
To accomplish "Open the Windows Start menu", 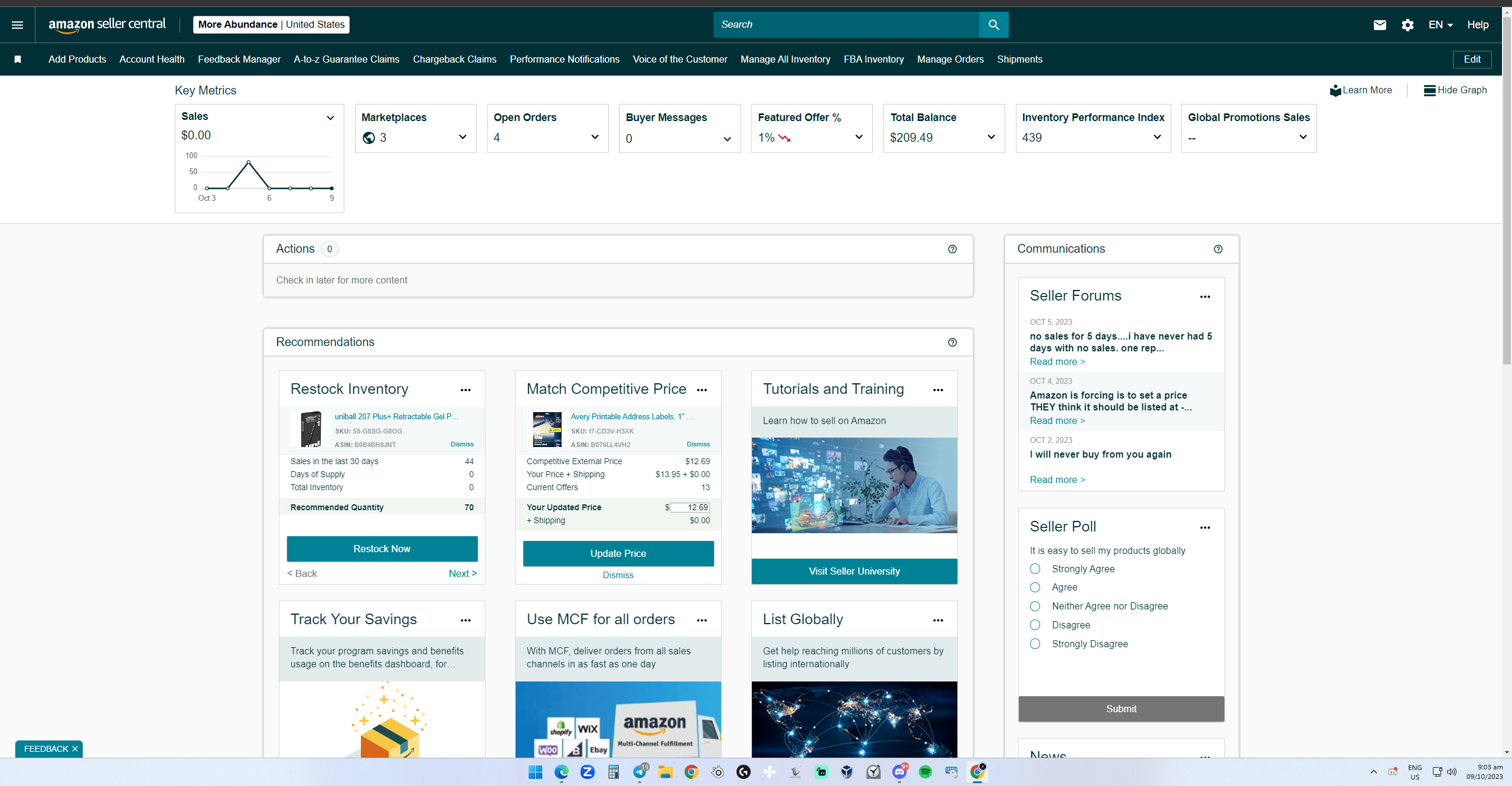I will [x=535, y=772].
